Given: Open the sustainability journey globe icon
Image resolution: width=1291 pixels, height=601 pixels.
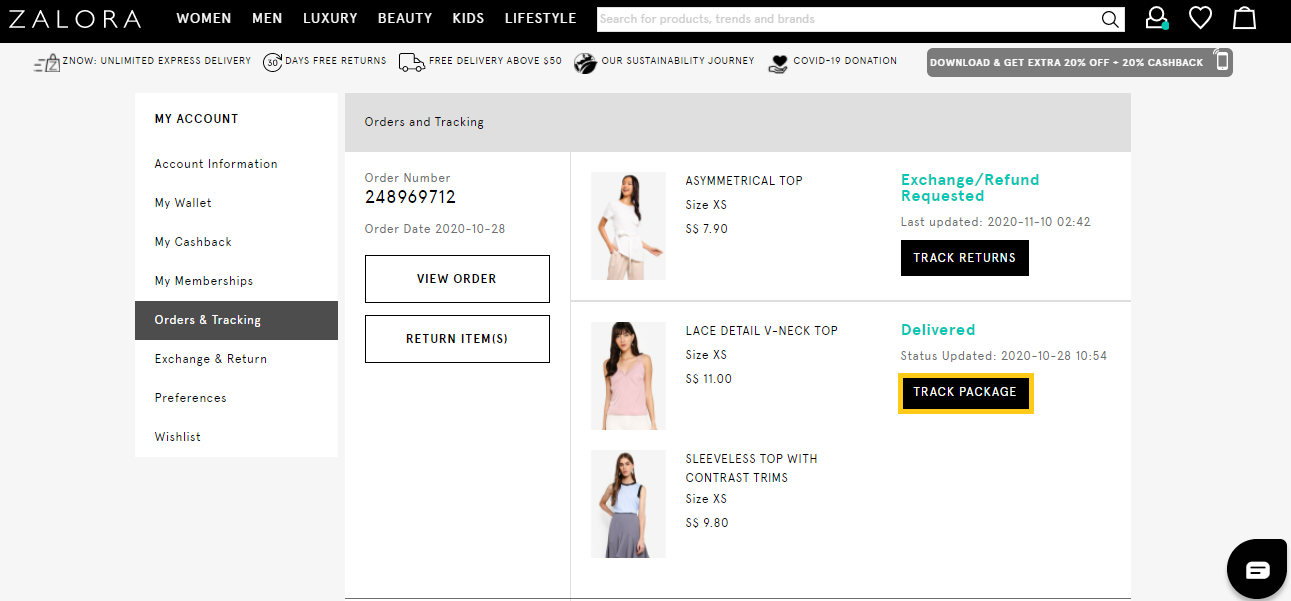Looking at the screenshot, I should pyautogui.click(x=585, y=61).
